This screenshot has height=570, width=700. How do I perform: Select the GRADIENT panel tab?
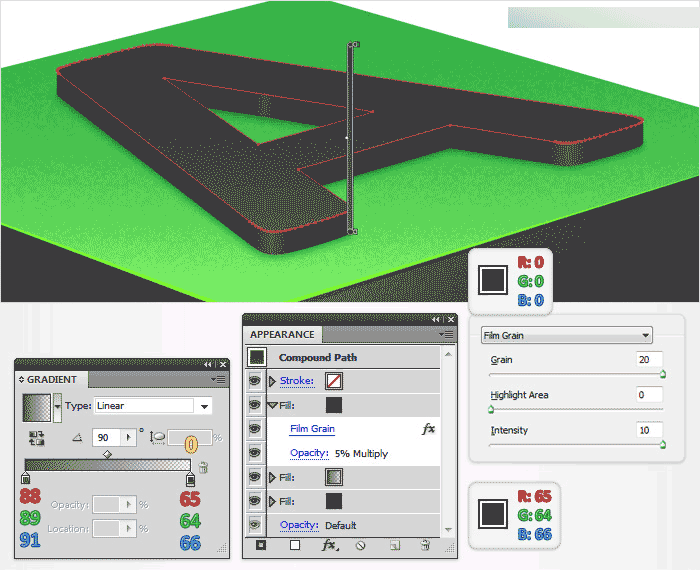tap(52, 379)
